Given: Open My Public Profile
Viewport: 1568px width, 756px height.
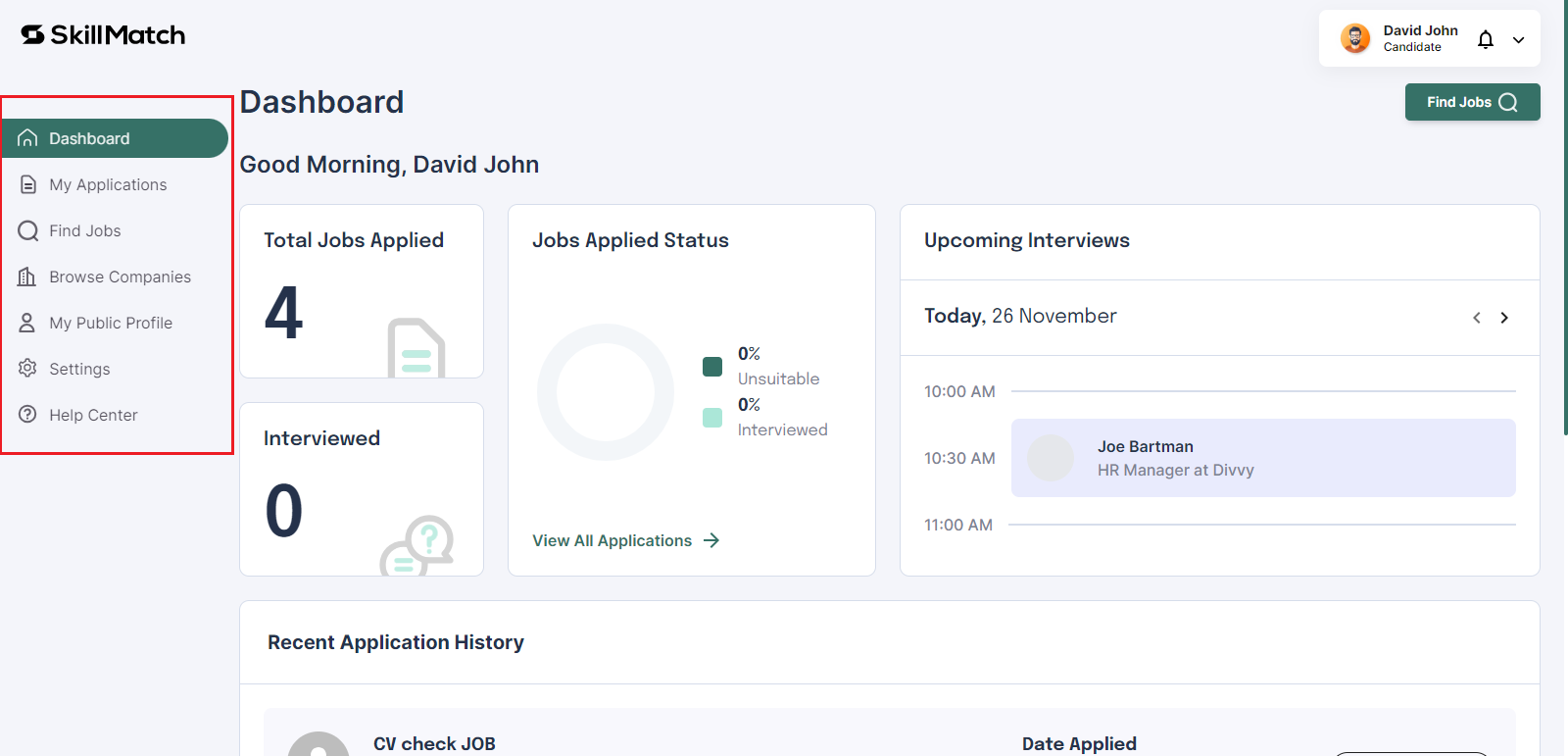Looking at the screenshot, I should pyautogui.click(x=115, y=323).
